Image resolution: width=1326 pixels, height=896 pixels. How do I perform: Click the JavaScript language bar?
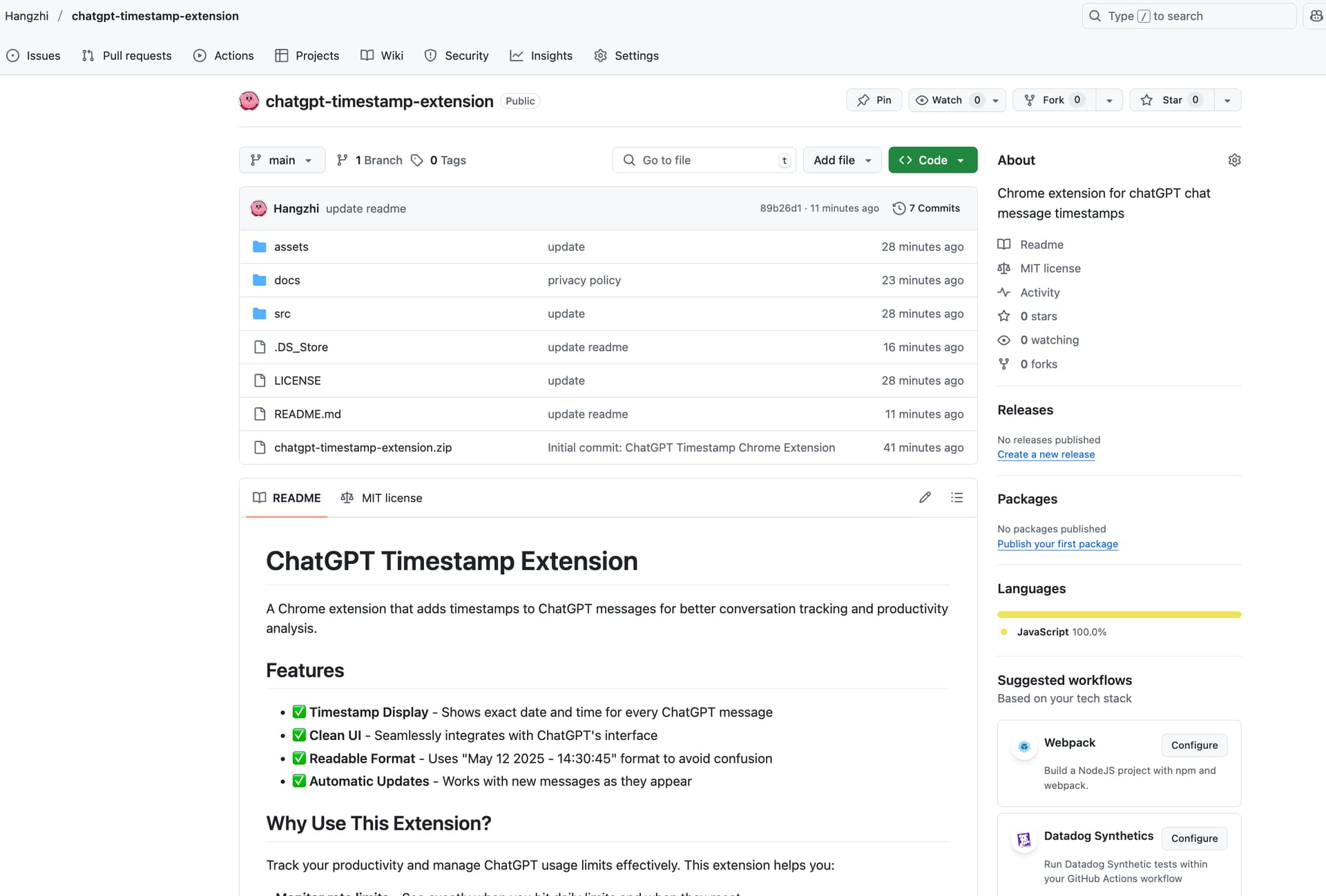pyautogui.click(x=1119, y=614)
